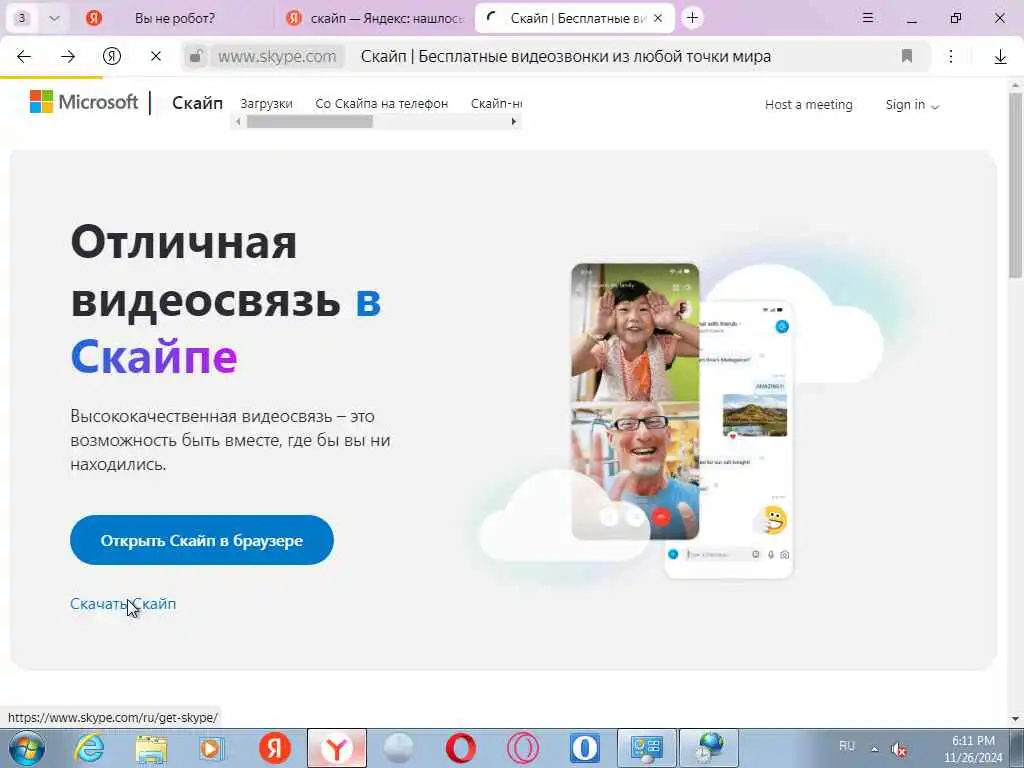Open the Windows Start button

point(27,748)
